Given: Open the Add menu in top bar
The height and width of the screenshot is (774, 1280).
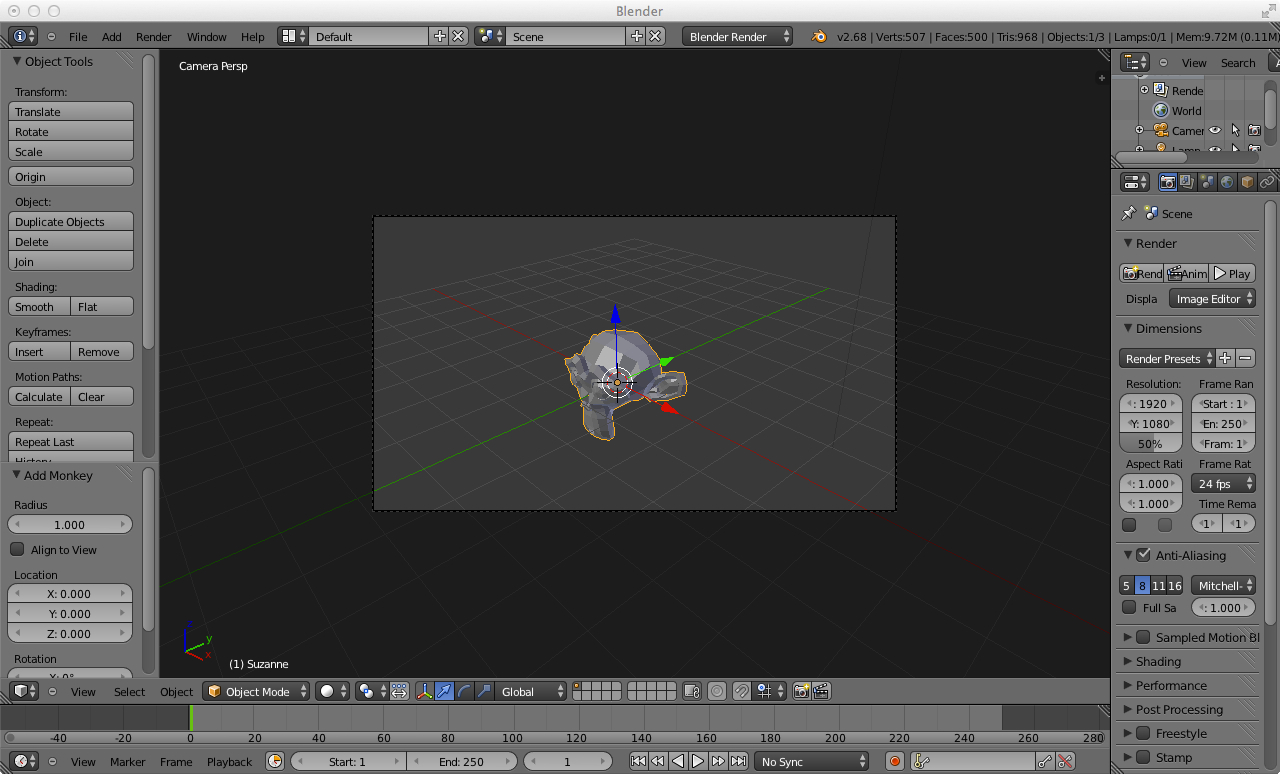Looking at the screenshot, I should point(112,36).
